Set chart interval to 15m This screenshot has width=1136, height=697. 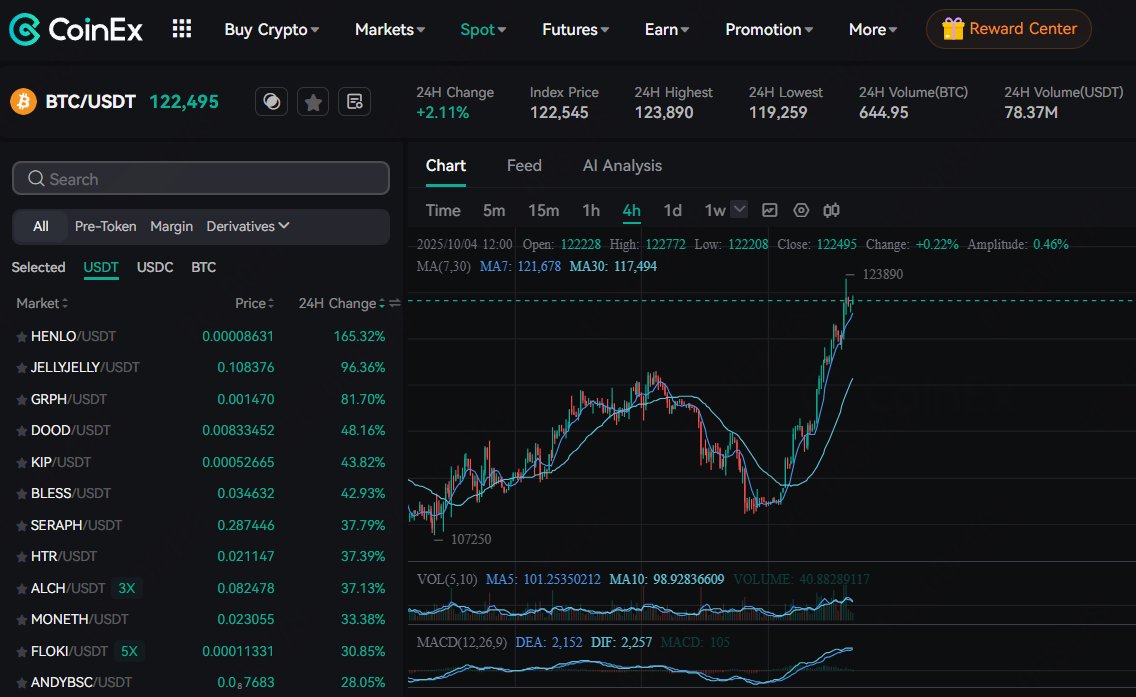tap(543, 210)
